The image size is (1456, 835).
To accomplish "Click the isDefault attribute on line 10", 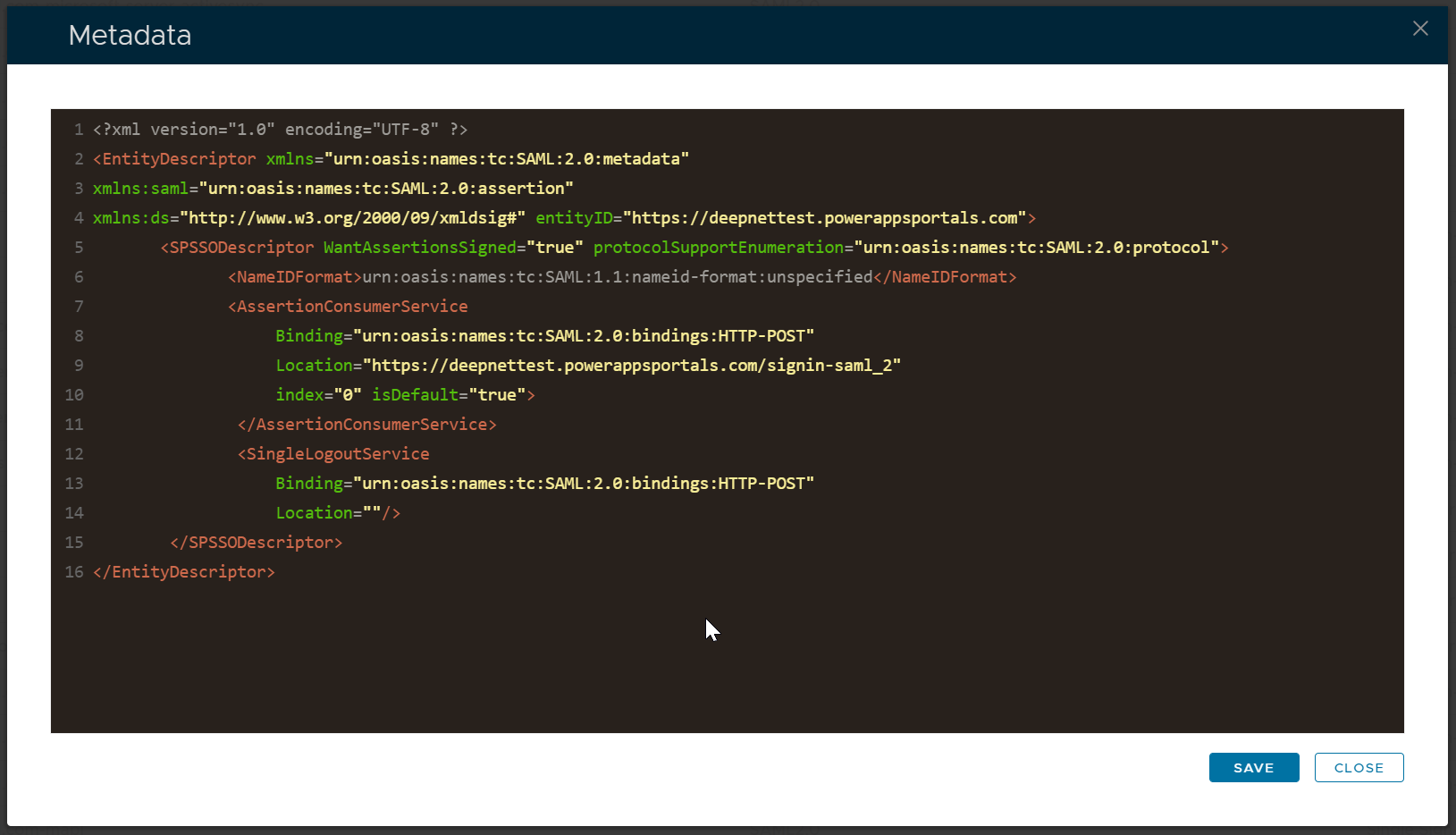I will pyautogui.click(x=415, y=395).
